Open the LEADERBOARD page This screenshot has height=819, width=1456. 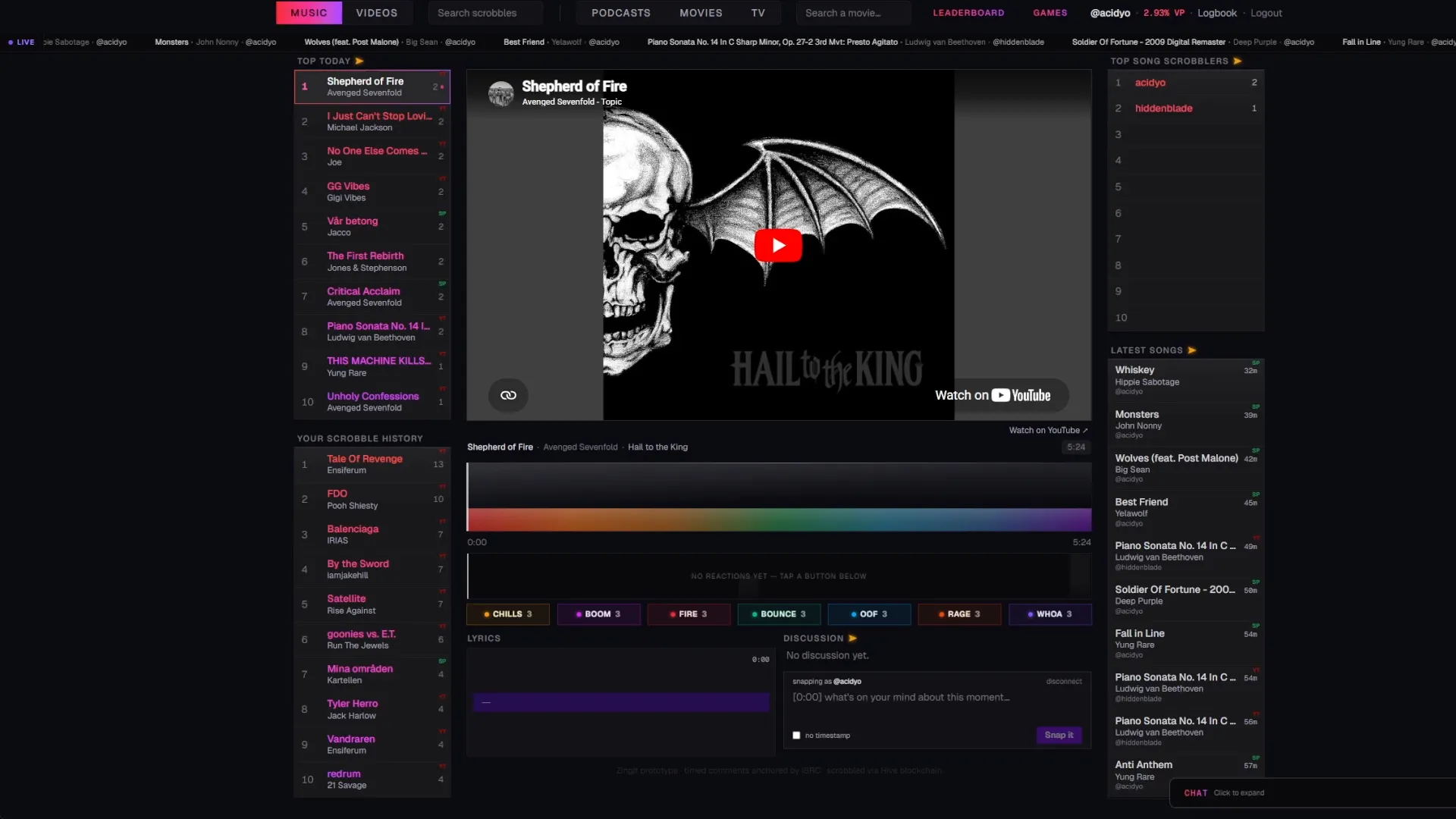point(968,13)
